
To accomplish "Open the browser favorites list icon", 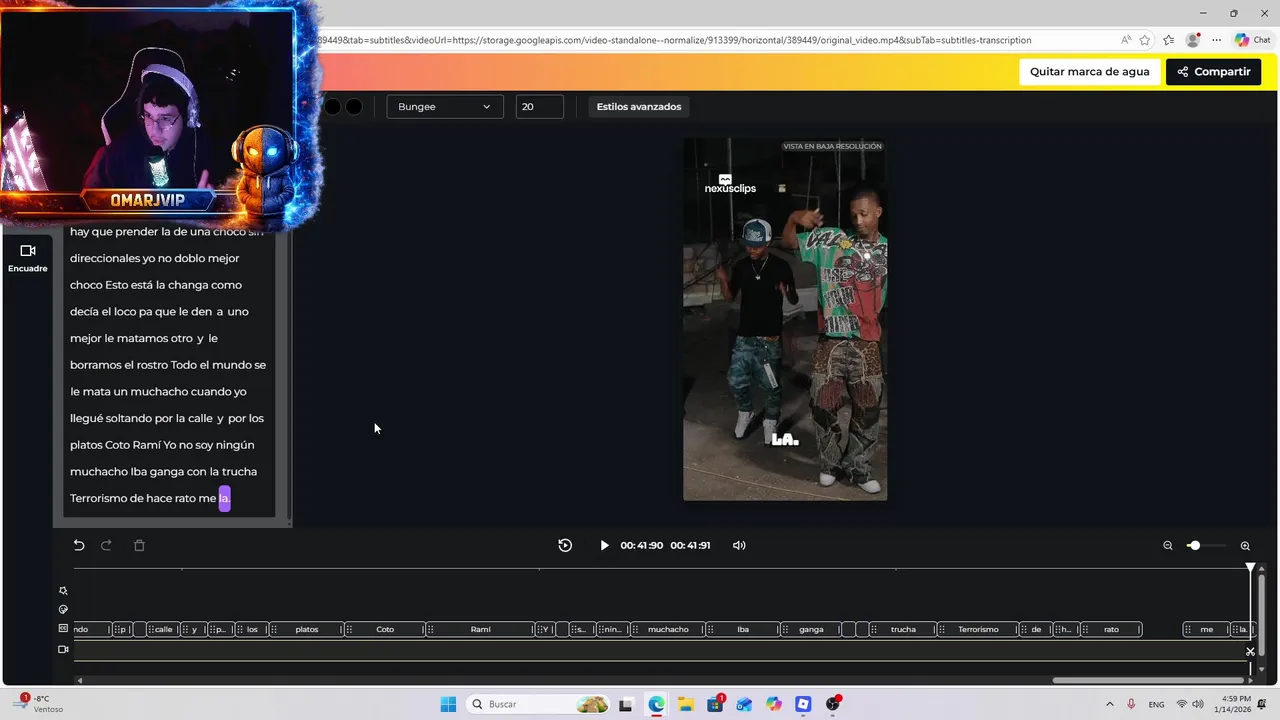I will [x=1168, y=40].
